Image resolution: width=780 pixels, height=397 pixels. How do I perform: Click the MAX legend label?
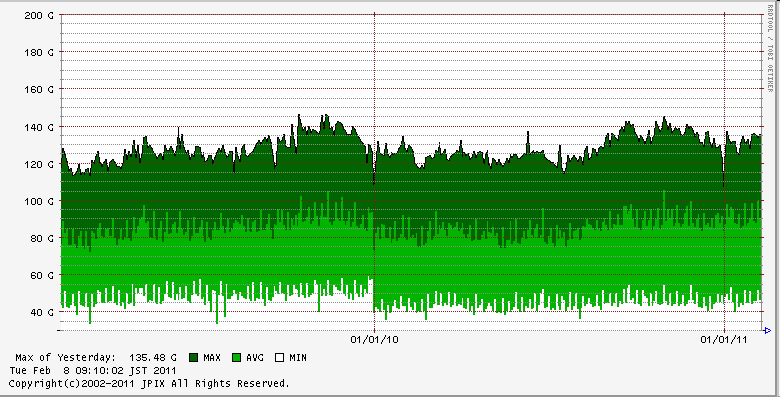[212, 358]
